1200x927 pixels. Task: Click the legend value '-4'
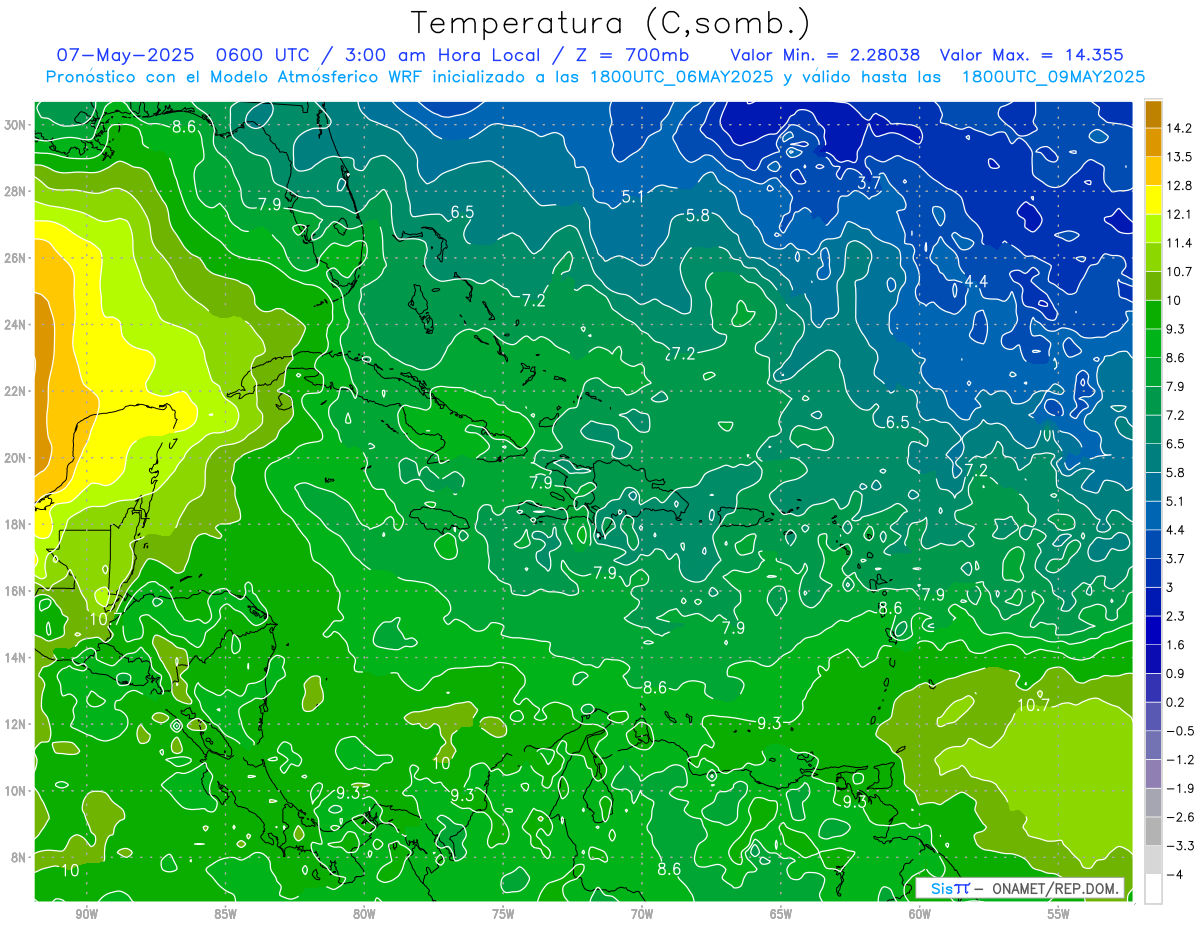(x=1176, y=874)
